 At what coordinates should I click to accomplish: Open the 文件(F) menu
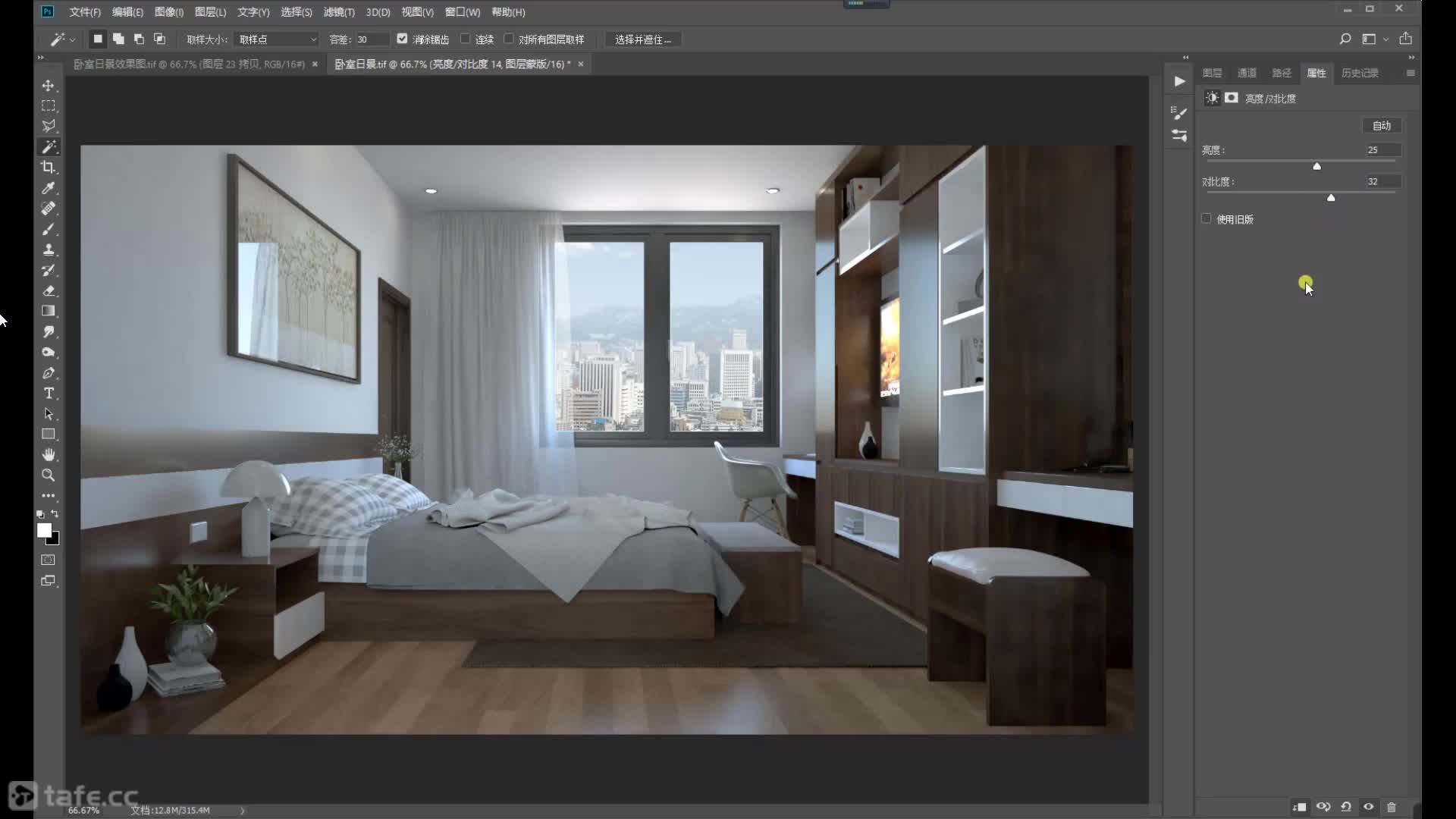point(85,12)
